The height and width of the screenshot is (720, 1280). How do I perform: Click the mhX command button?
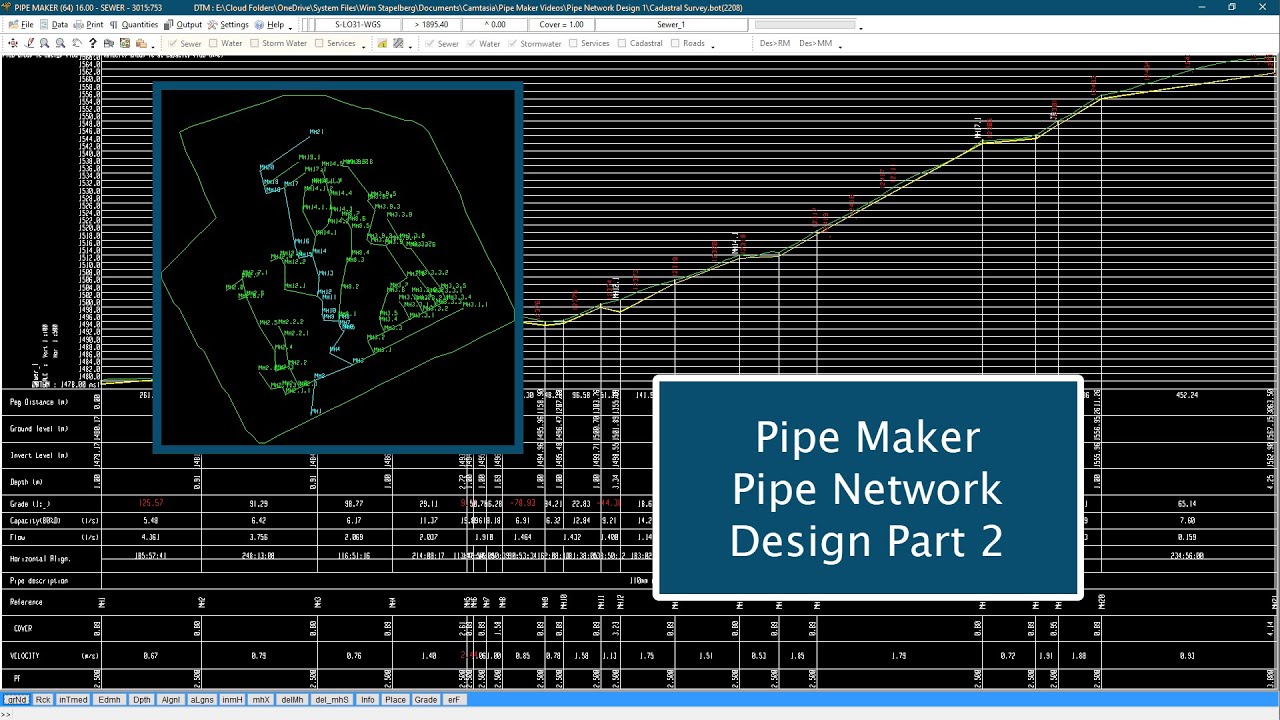(261, 700)
